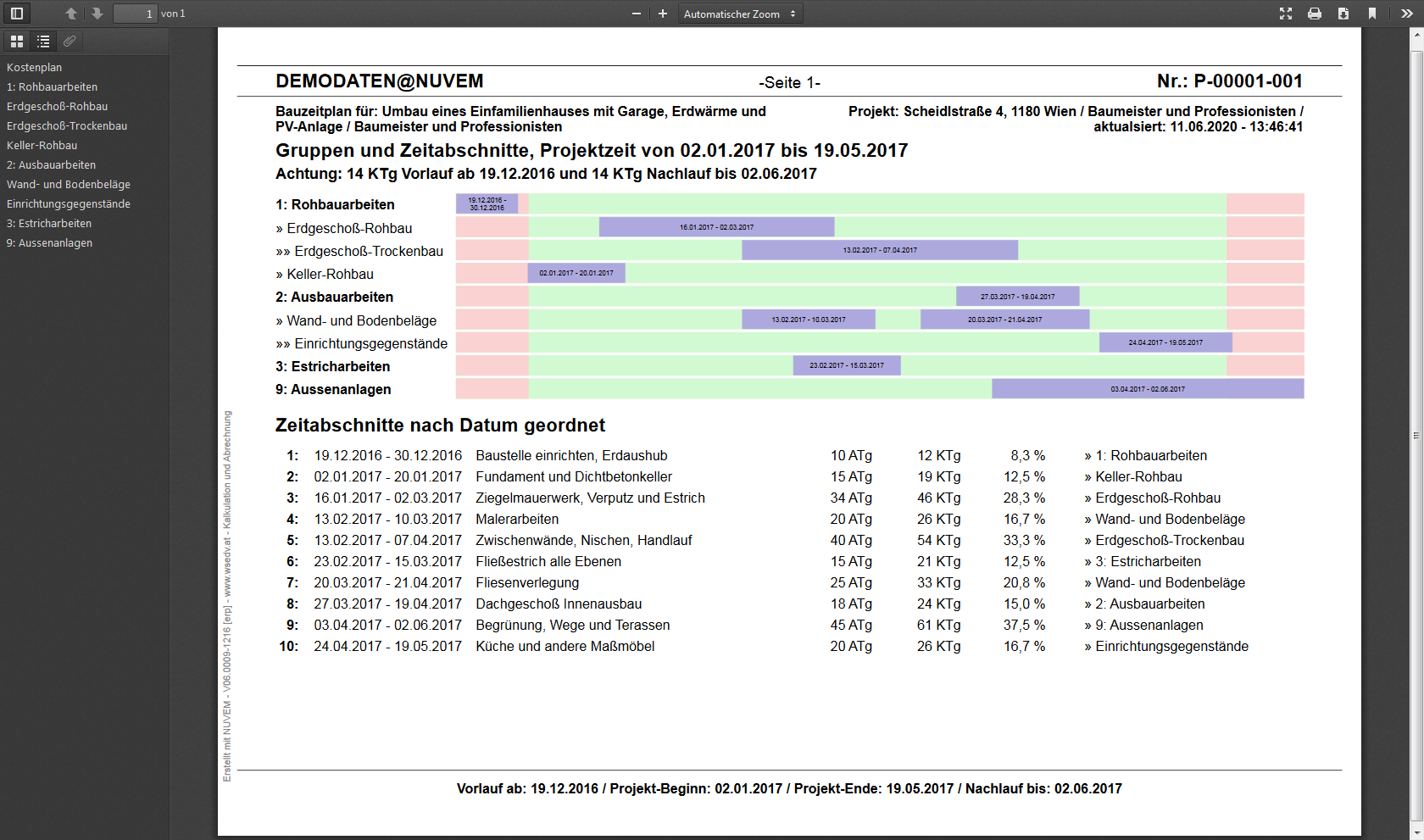Screen dimensions: 1424x840
Task: Click the vertical scrollbar down arrow
Action: [1416, 832]
